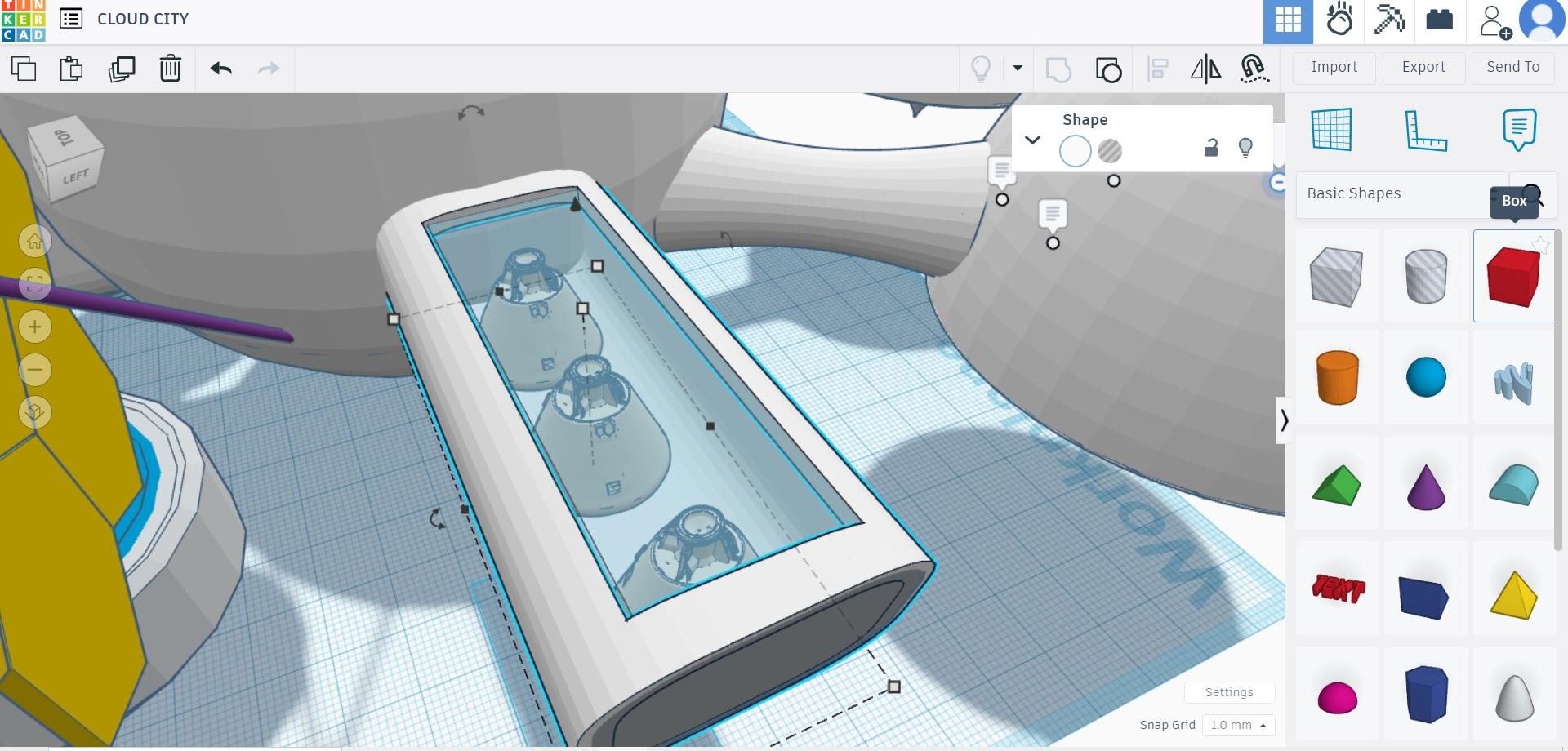This screenshot has width=1568, height=751.
Task: Click the Ungroup shapes icon
Action: coord(1108,69)
